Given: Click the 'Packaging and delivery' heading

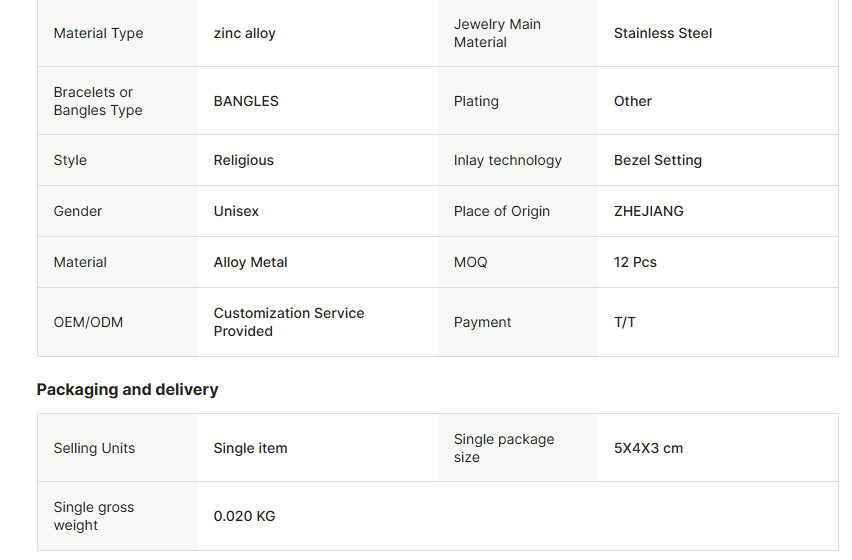Looking at the screenshot, I should (x=127, y=389).
